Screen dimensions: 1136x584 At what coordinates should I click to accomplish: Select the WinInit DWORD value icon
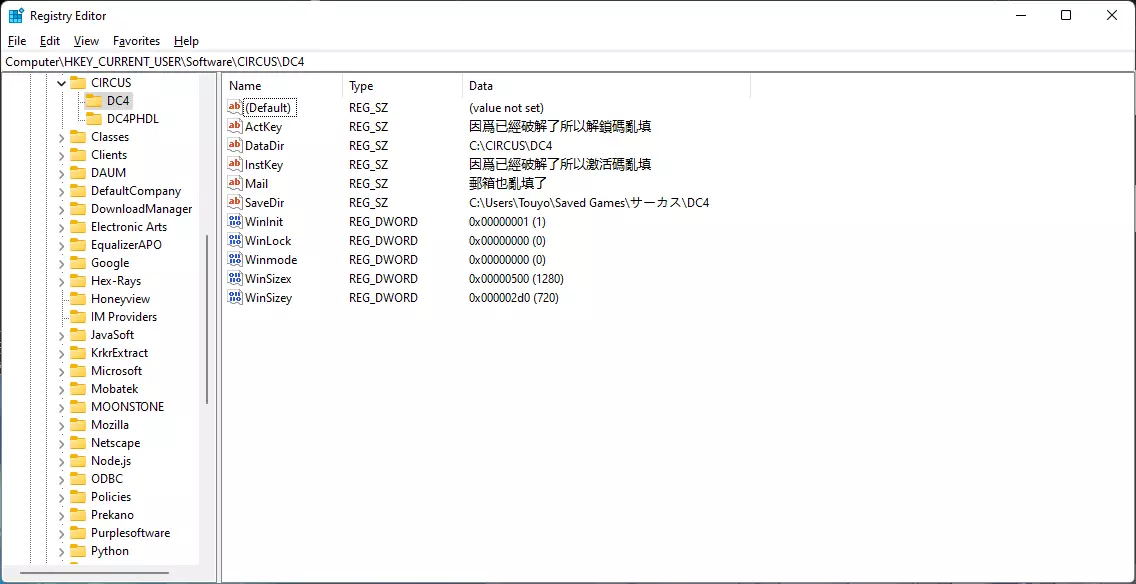[x=235, y=222]
